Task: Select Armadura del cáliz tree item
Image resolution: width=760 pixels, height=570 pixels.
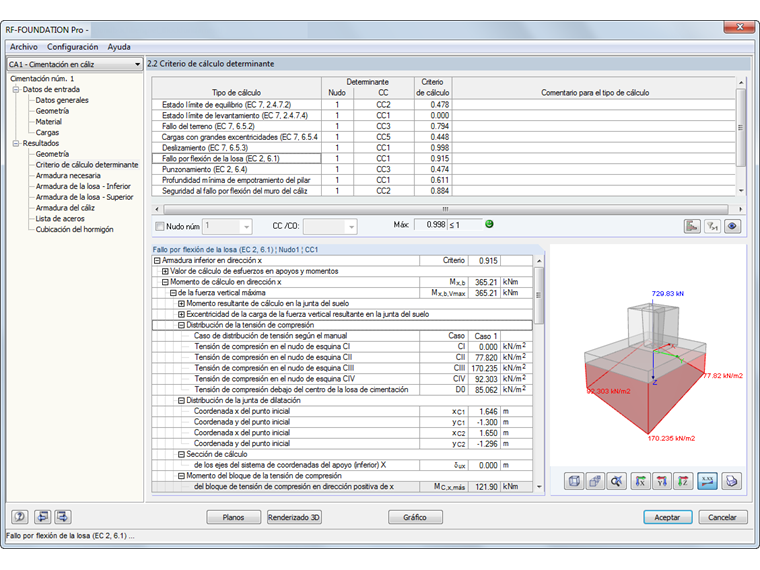Action: (x=65, y=208)
